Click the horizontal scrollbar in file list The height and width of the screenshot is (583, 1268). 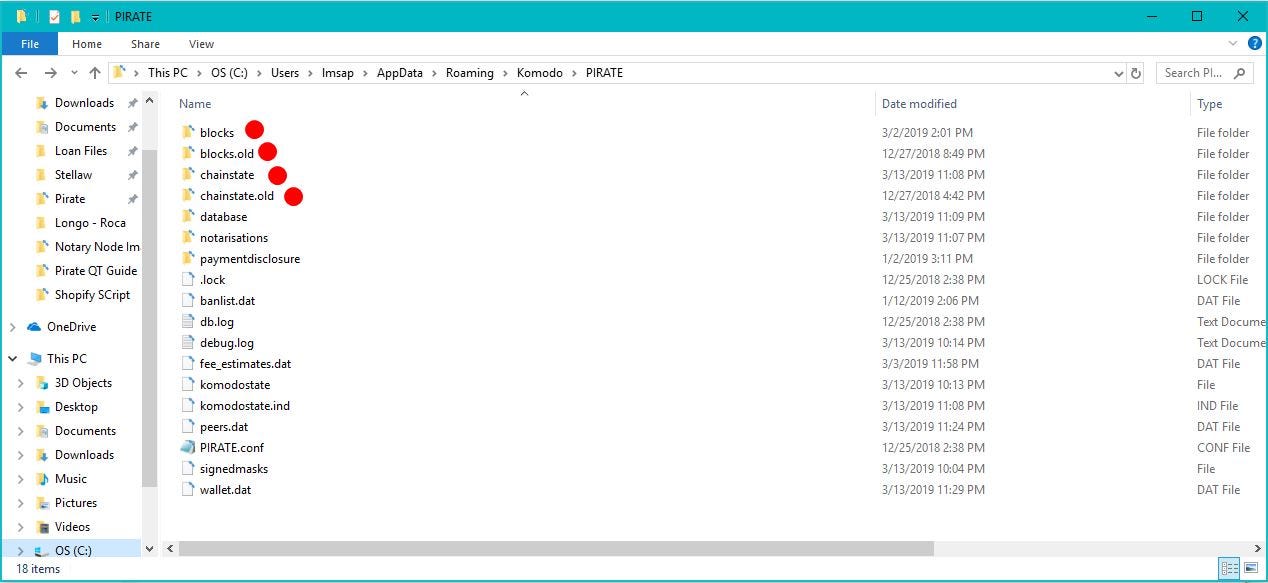click(556, 549)
